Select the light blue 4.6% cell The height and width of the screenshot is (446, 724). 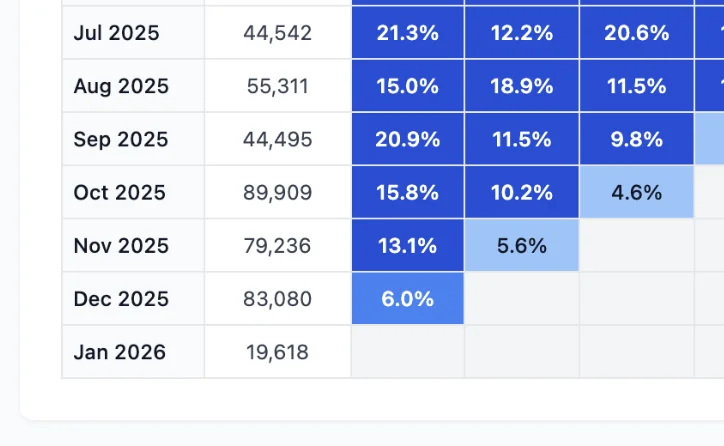(x=637, y=192)
